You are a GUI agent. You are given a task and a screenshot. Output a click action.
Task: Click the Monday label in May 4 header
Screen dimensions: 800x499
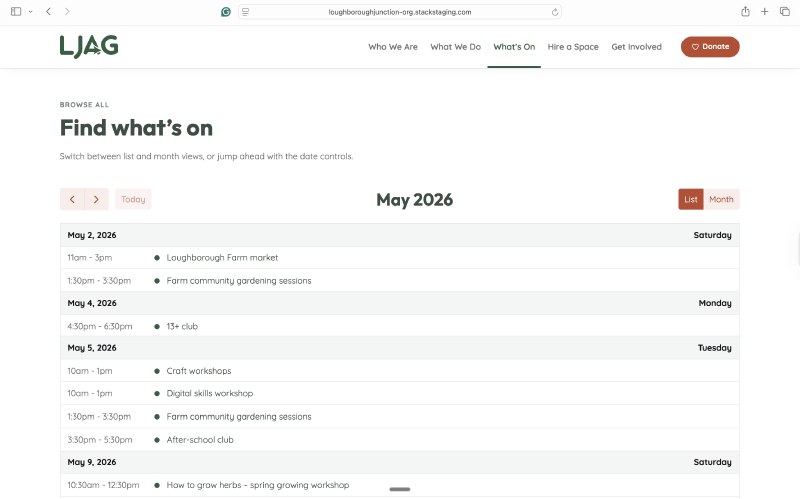pos(715,303)
